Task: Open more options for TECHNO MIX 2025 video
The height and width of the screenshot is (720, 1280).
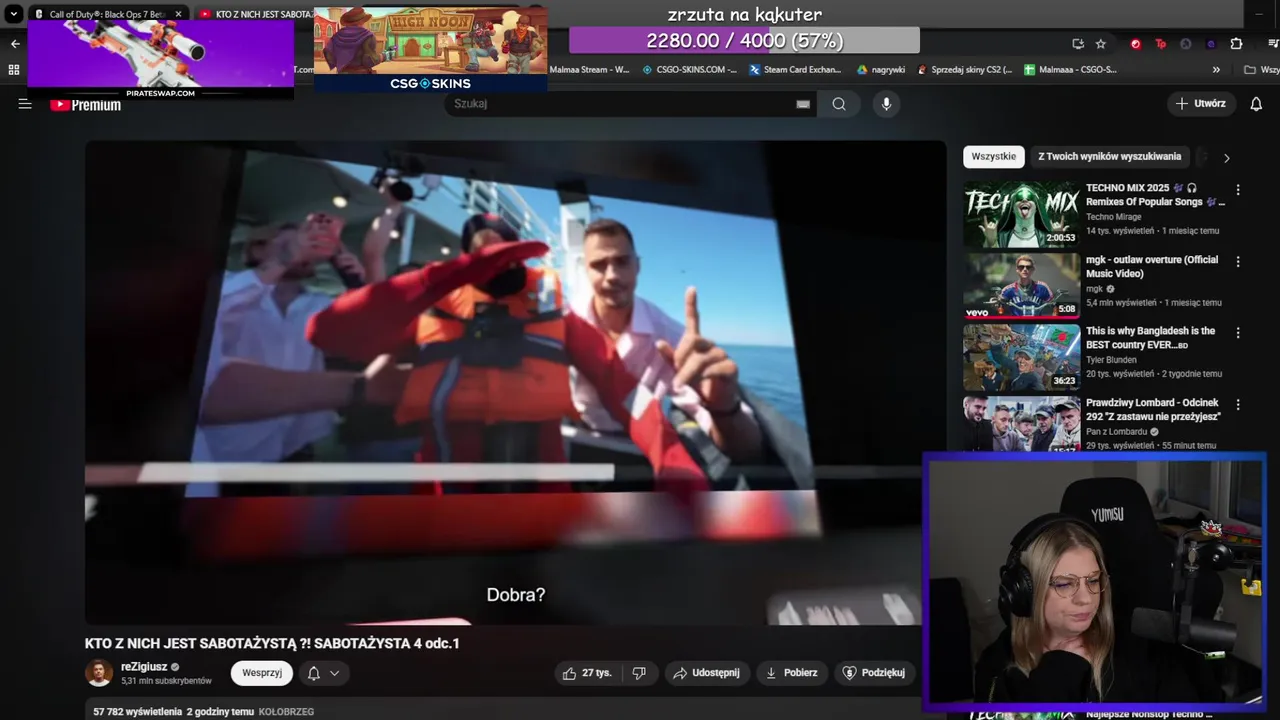Action: click(x=1238, y=190)
